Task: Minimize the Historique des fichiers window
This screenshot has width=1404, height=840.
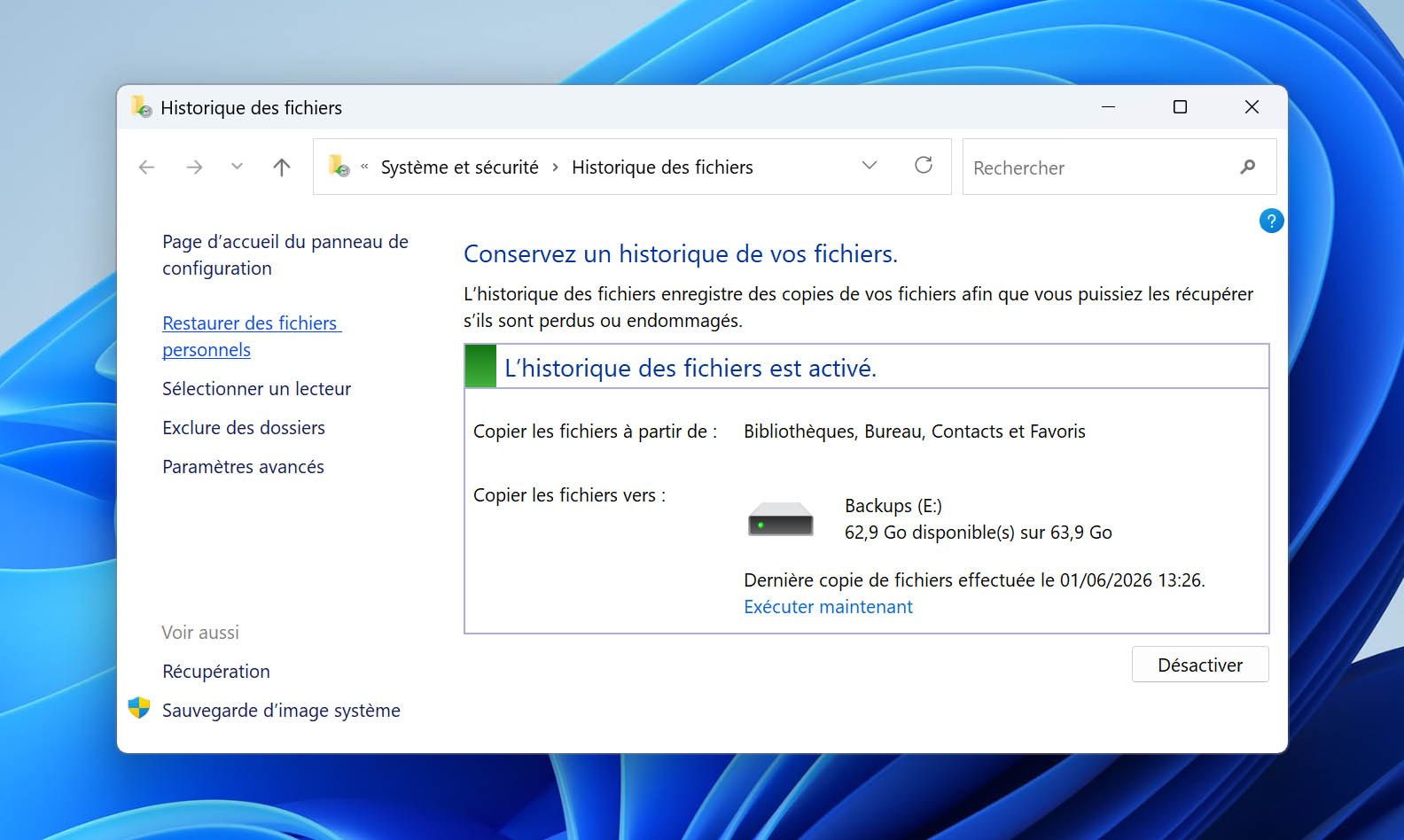Action: (x=1108, y=107)
